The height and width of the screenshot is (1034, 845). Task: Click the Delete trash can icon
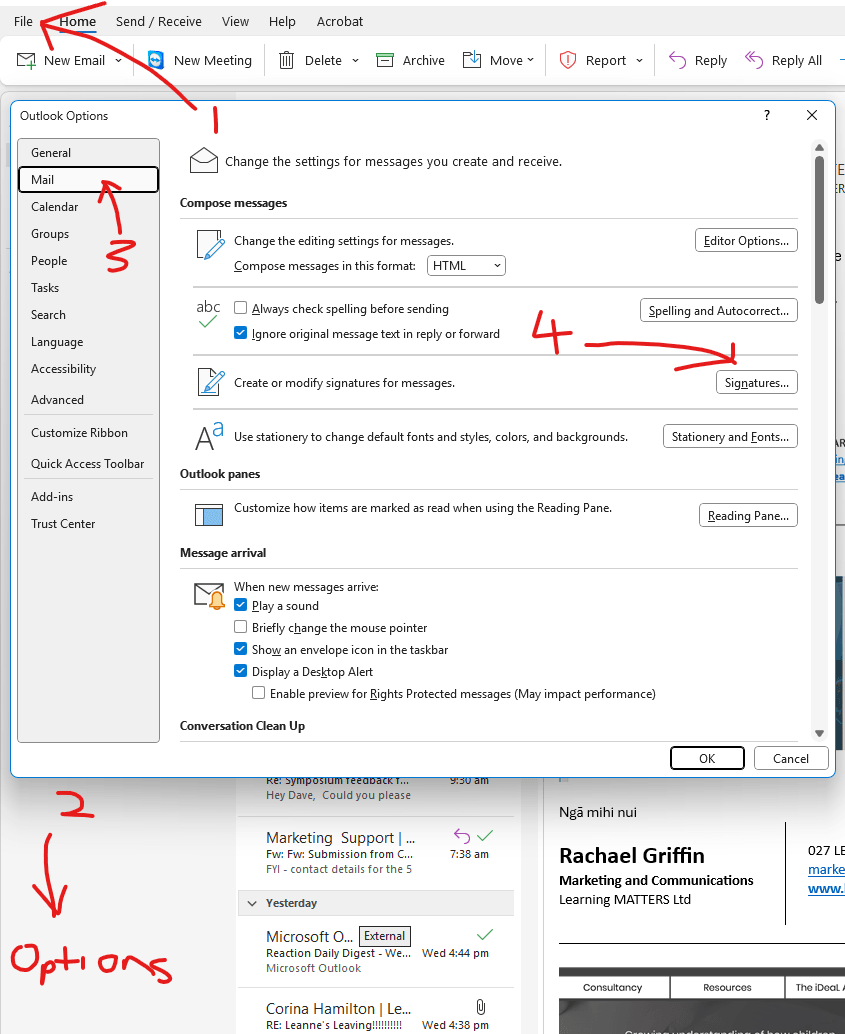click(286, 61)
